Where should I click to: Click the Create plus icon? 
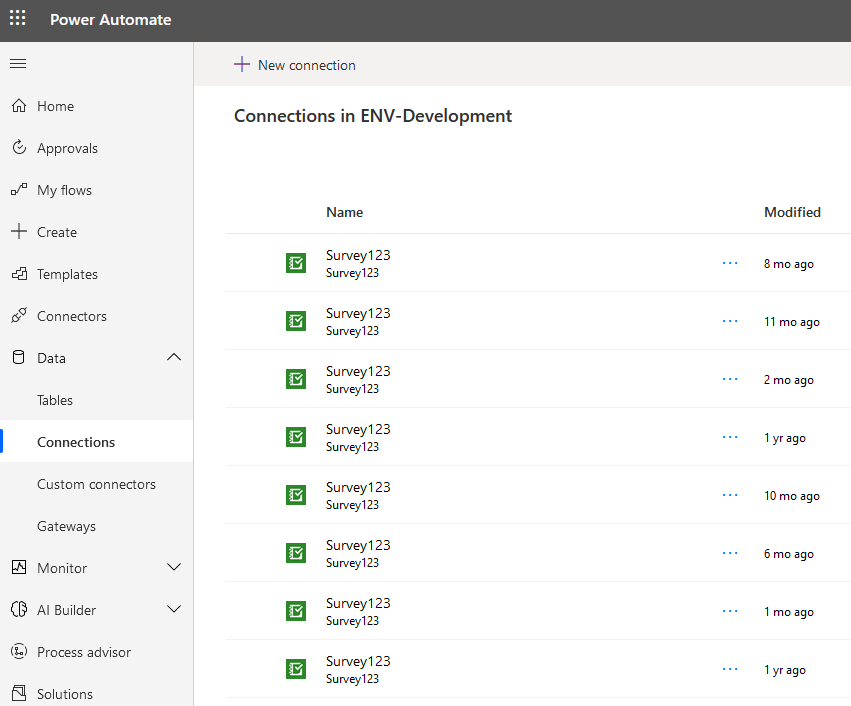pyautogui.click(x=20, y=231)
